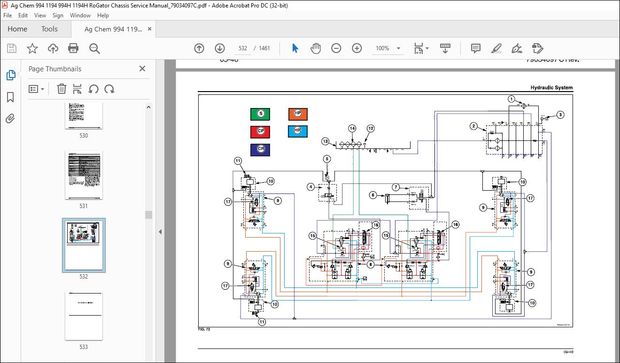Open the File menu
Screen dimensions: 620x363
click(8, 15)
